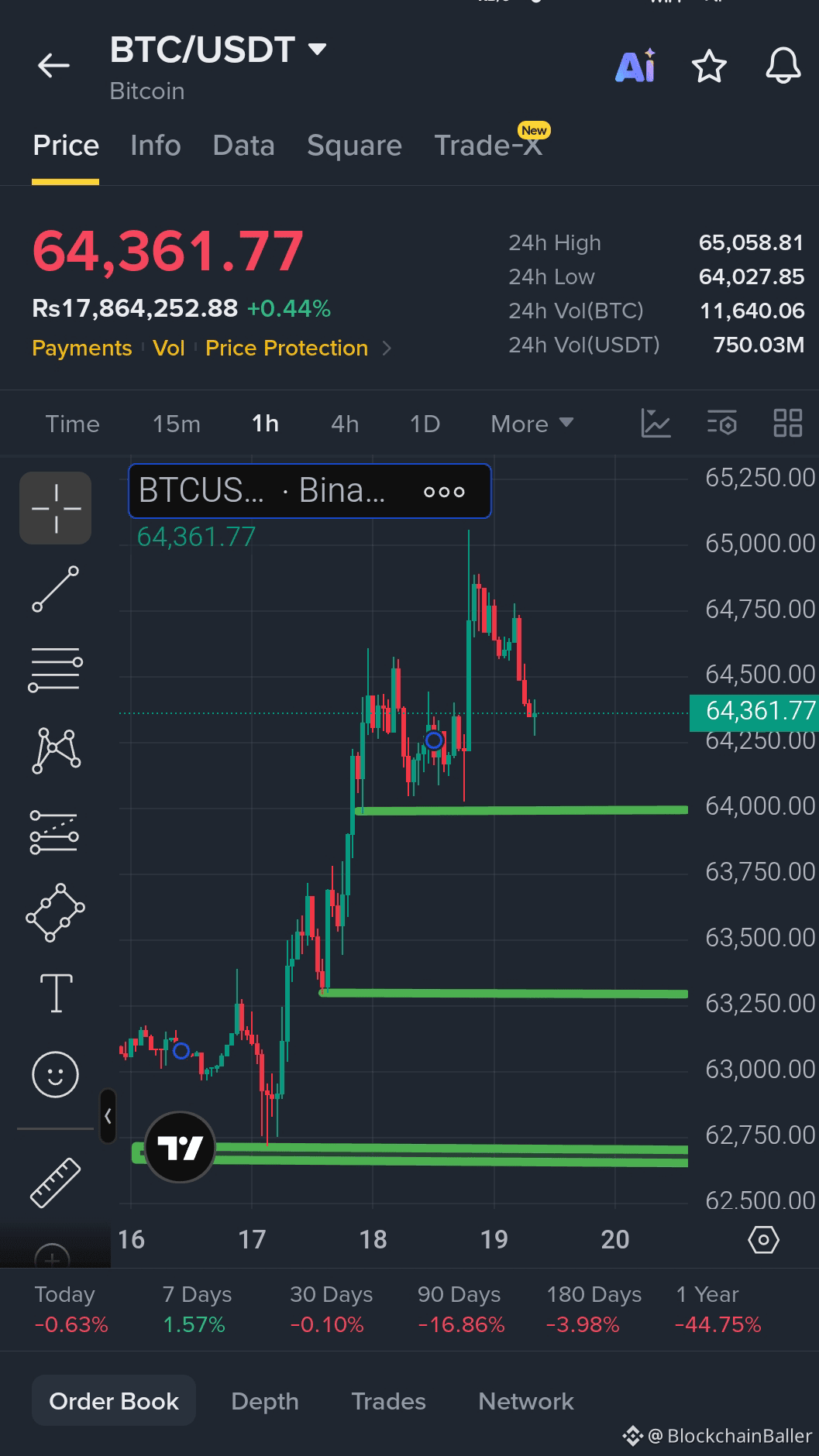
Task: Select the 1D chart interval
Action: [425, 424]
